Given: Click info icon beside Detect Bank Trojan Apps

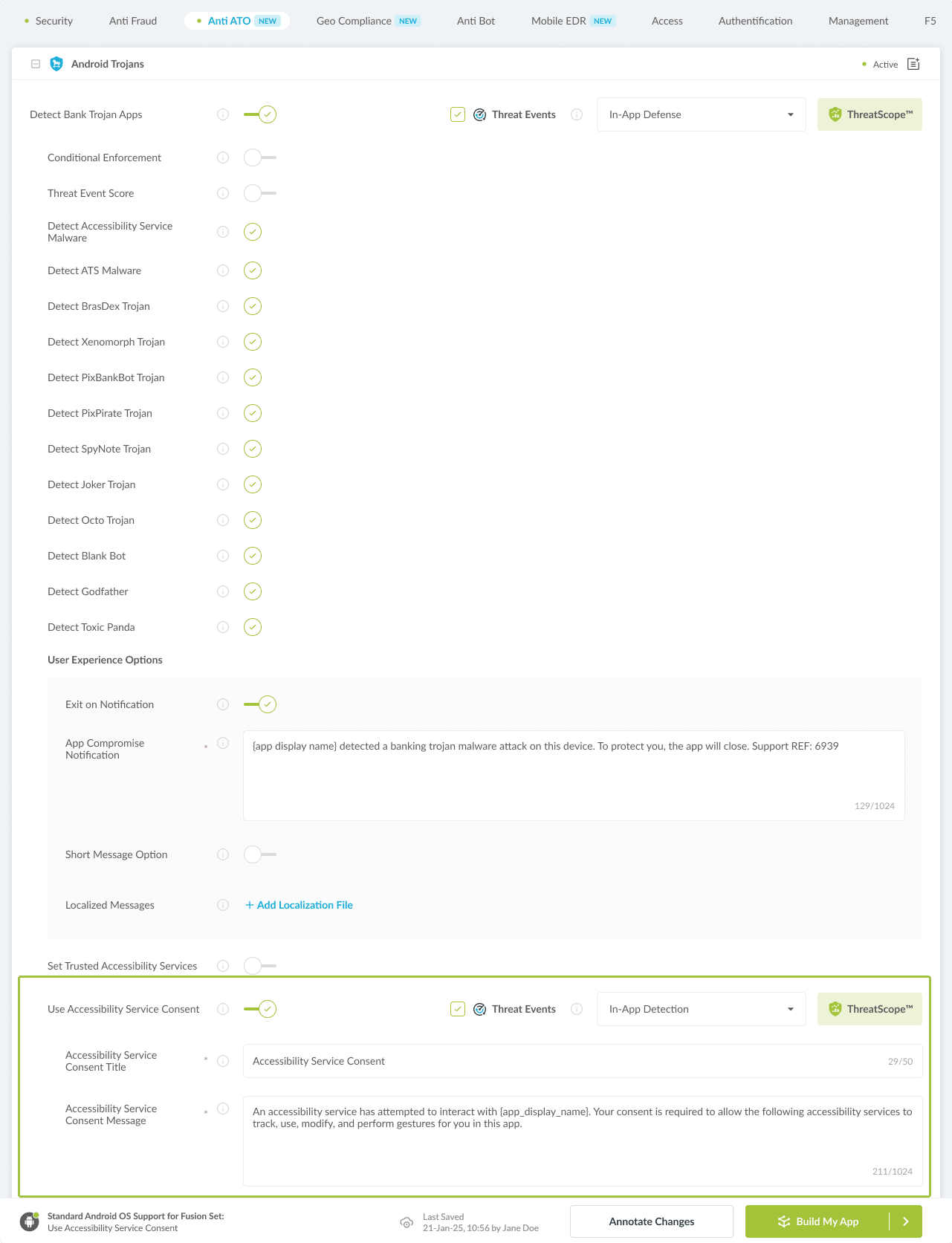Looking at the screenshot, I should (223, 114).
